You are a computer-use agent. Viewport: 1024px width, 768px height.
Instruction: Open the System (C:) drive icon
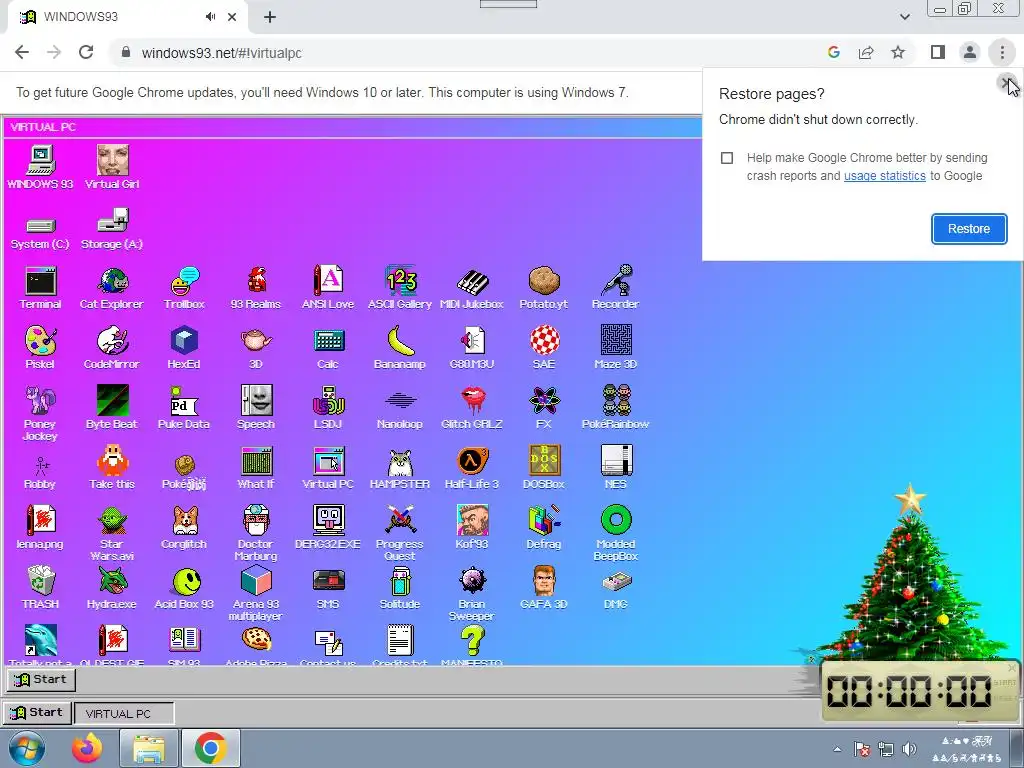tap(40, 233)
